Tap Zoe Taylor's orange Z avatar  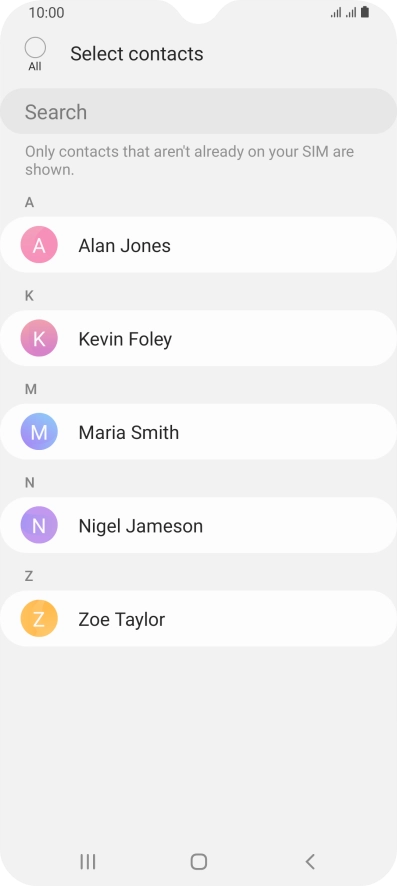39,619
